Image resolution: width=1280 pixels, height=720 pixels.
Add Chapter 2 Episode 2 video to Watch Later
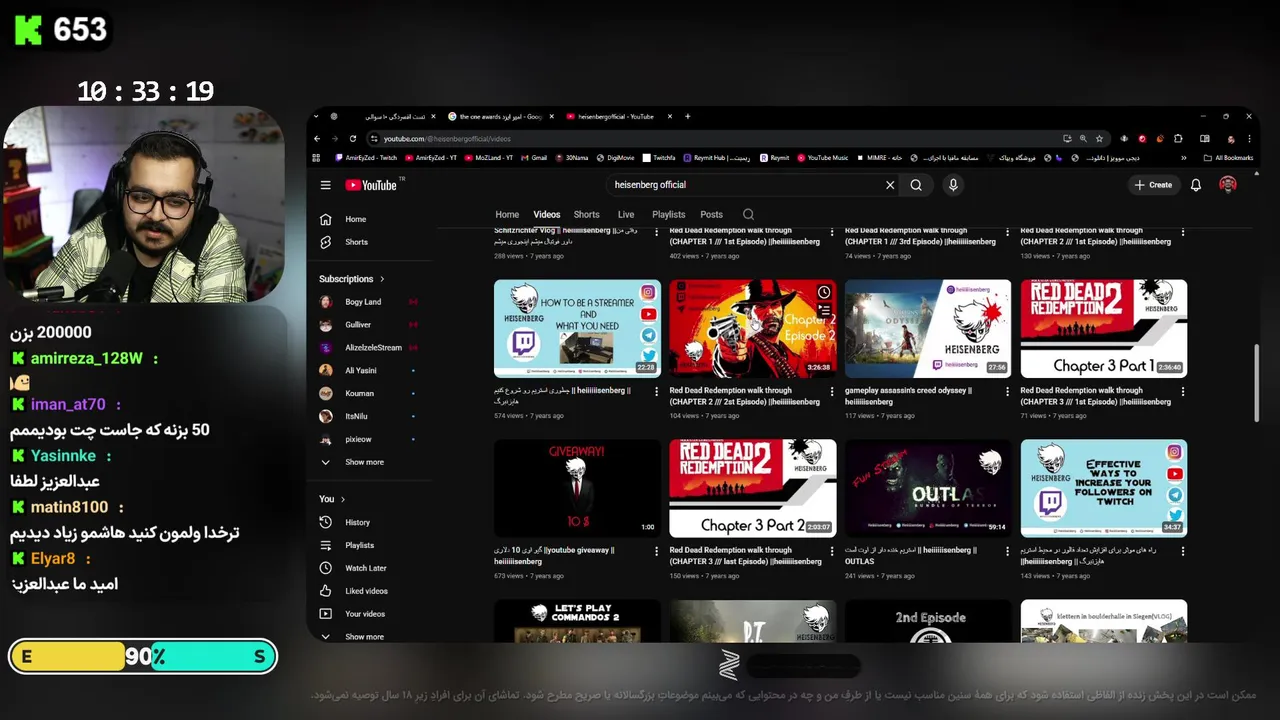point(823,292)
